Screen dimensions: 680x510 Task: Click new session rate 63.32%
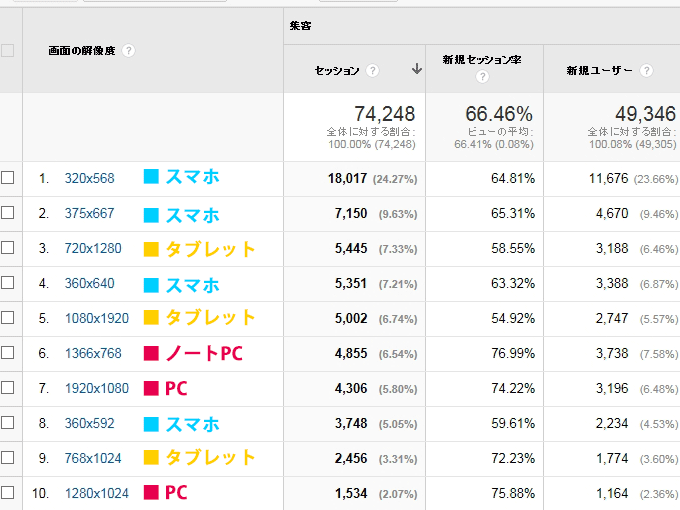pos(513,284)
